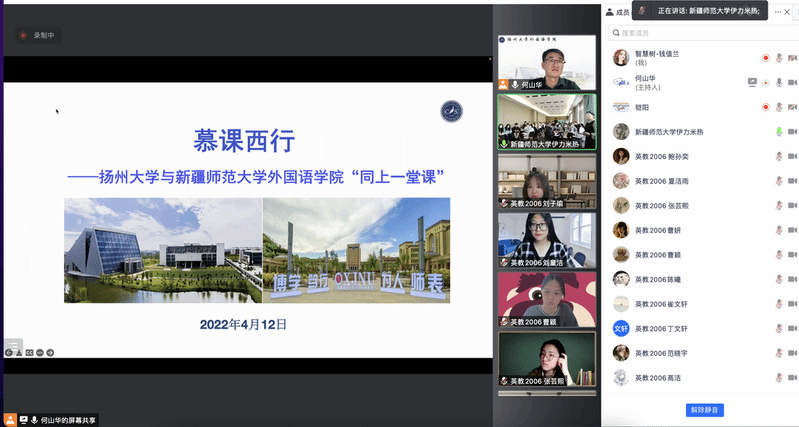Click blue 文轩 avatar of 丁文轩
Image resolution: width=799 pixels, height=427 pixels.
click(620, 328)
